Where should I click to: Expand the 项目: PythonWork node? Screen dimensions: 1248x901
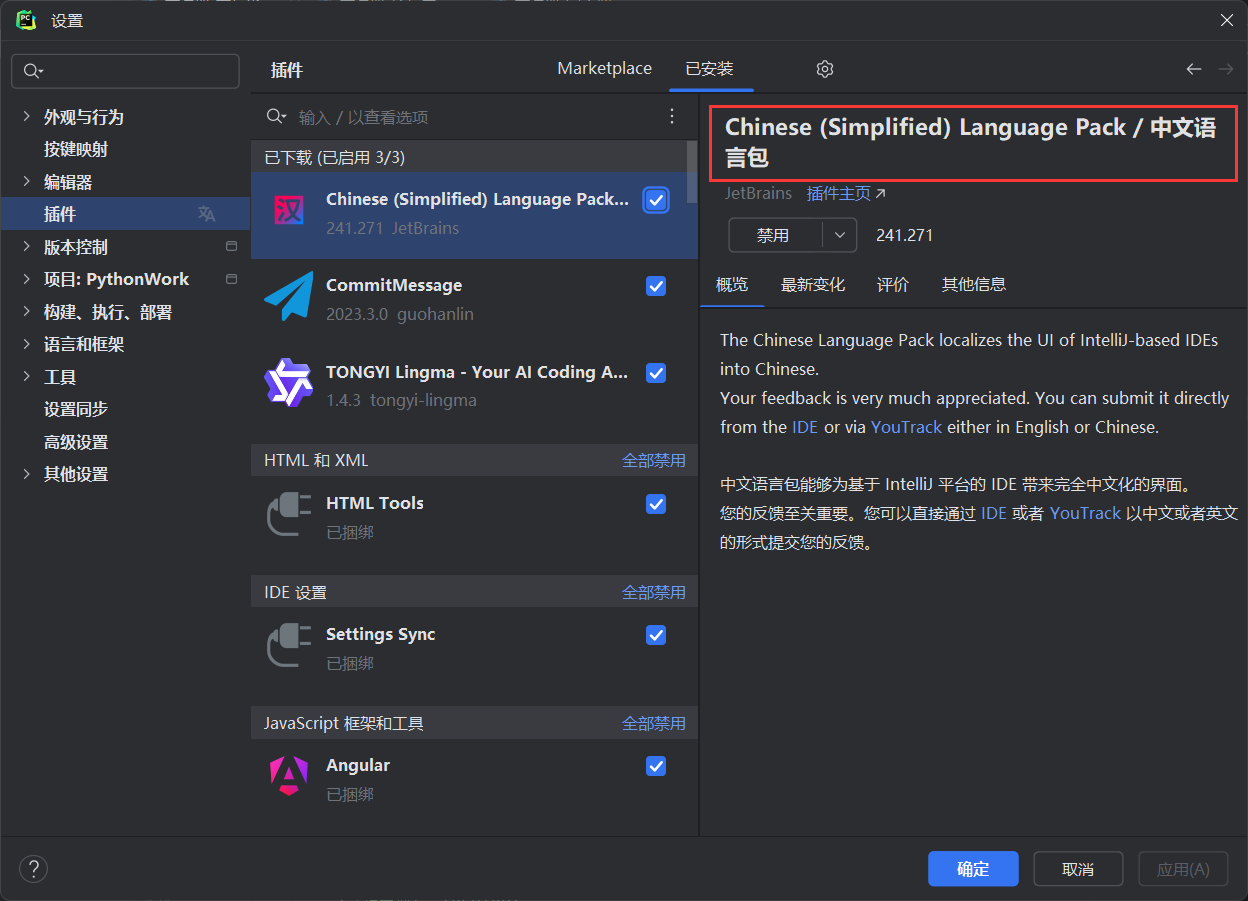coord(26,279)
